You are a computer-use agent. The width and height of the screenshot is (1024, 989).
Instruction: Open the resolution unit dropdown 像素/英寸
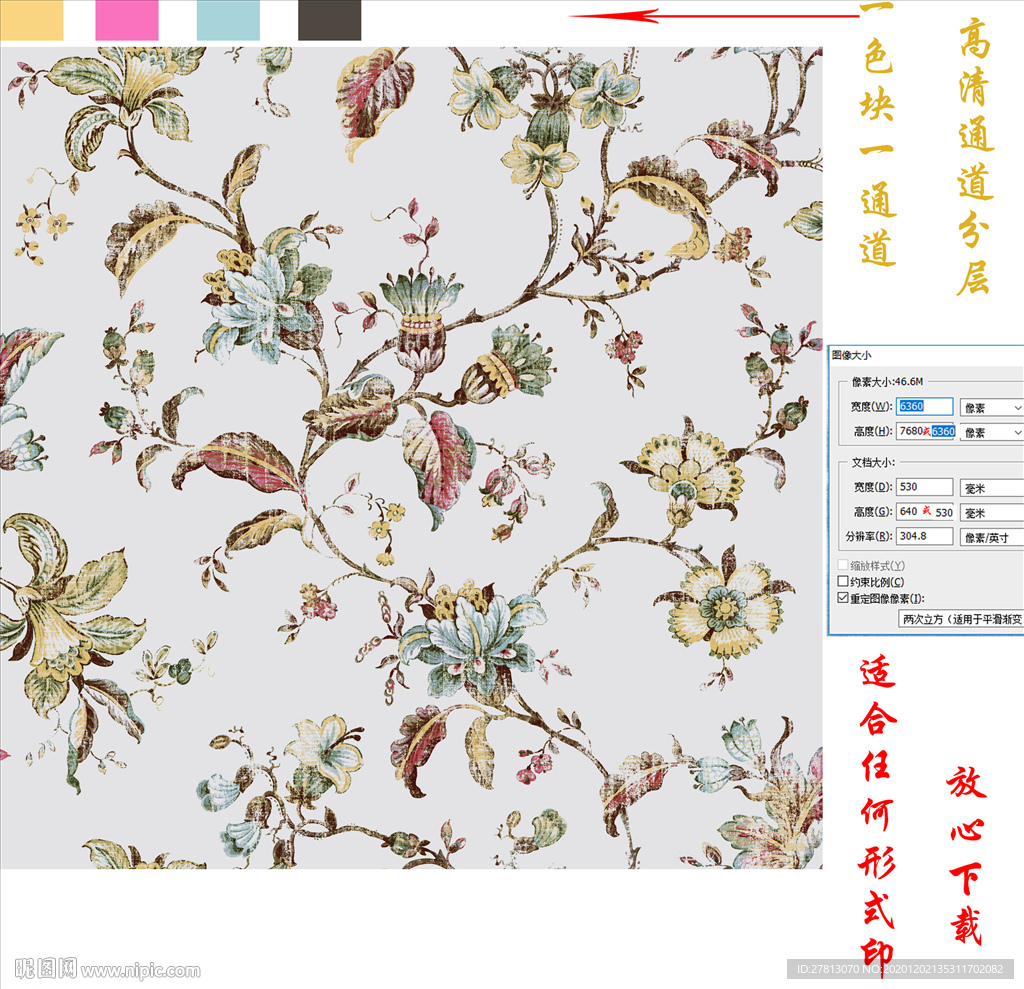click(992, 538)
